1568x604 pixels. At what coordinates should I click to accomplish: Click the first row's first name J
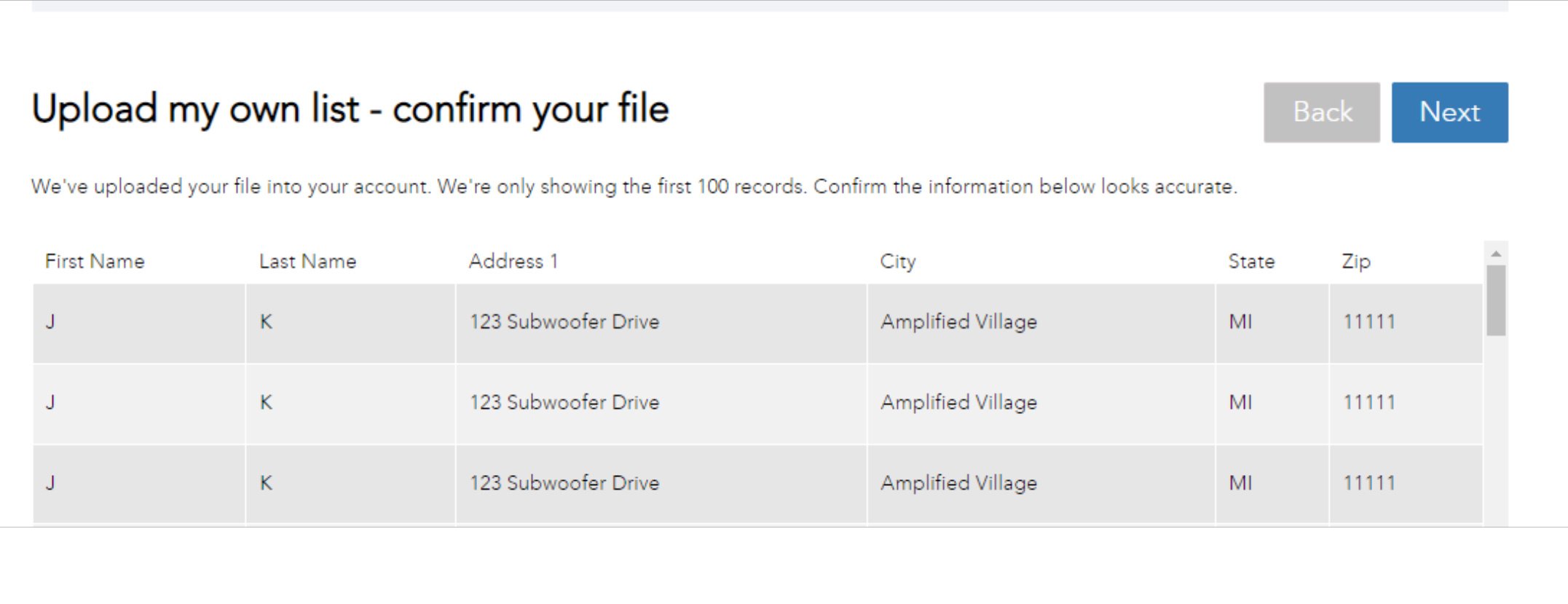pyautogui.click(x=50, y=322)
